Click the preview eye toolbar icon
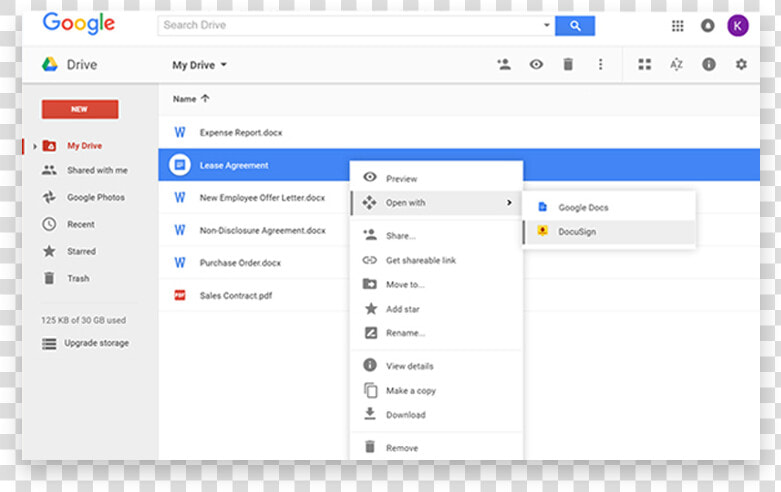 pos(536,64)
